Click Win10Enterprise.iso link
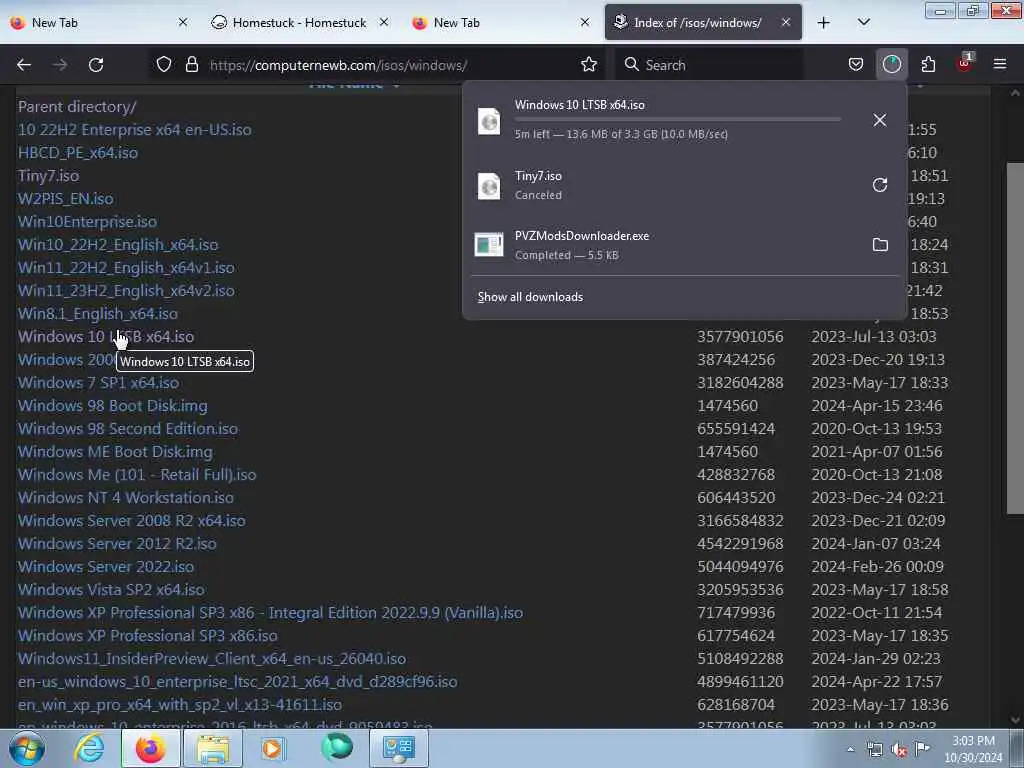 87,221
